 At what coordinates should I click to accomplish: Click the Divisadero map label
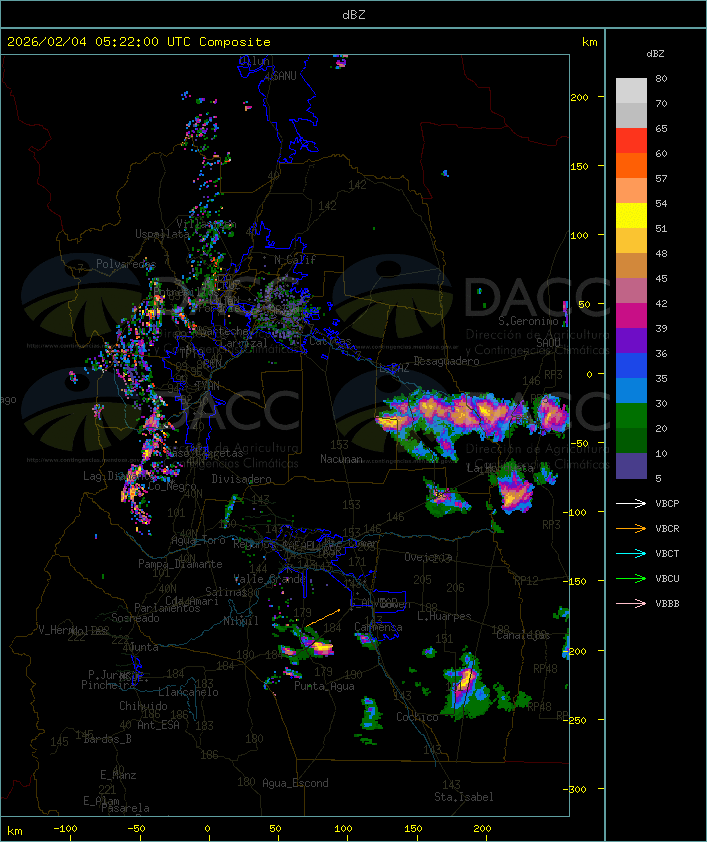click(241, 479)
